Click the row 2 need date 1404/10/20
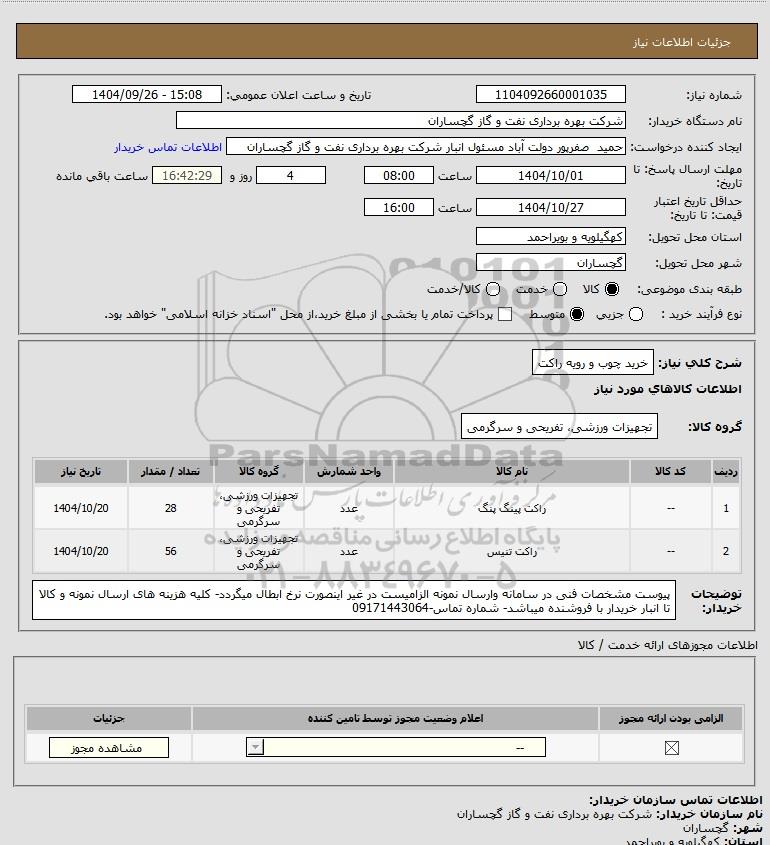The width and height of the screenshot is (770, 845). (81, 551)
